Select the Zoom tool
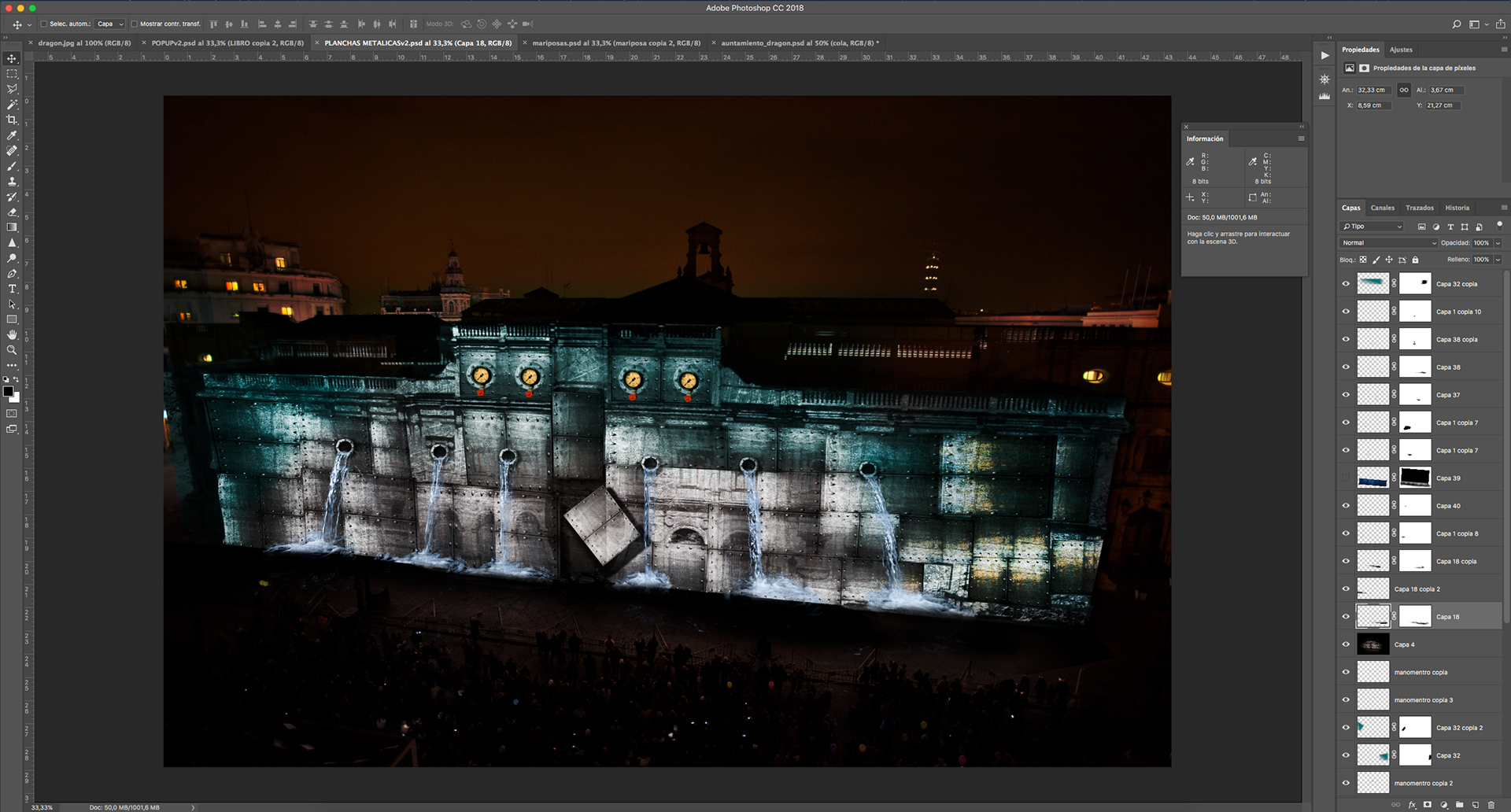Viewport: 1511px width, 812px height. (x=12, y=350)
